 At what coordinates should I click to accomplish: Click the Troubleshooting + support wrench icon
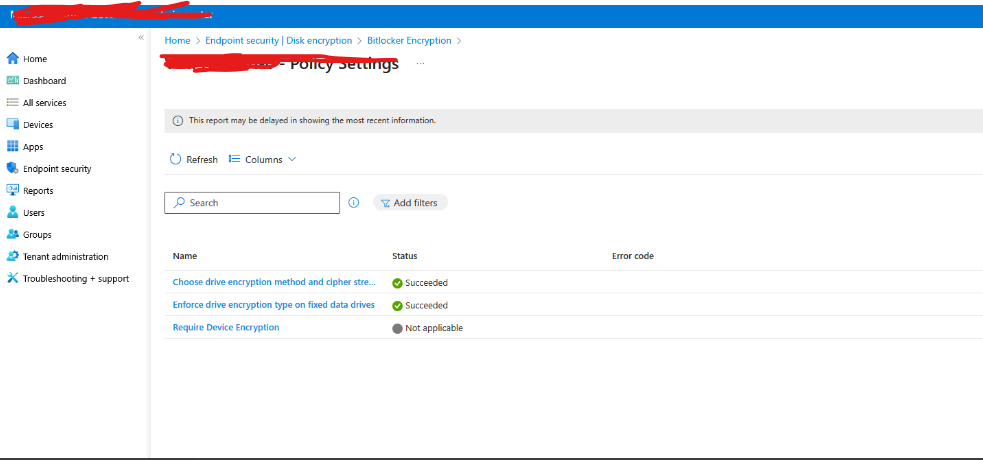[x=13, y=278]
